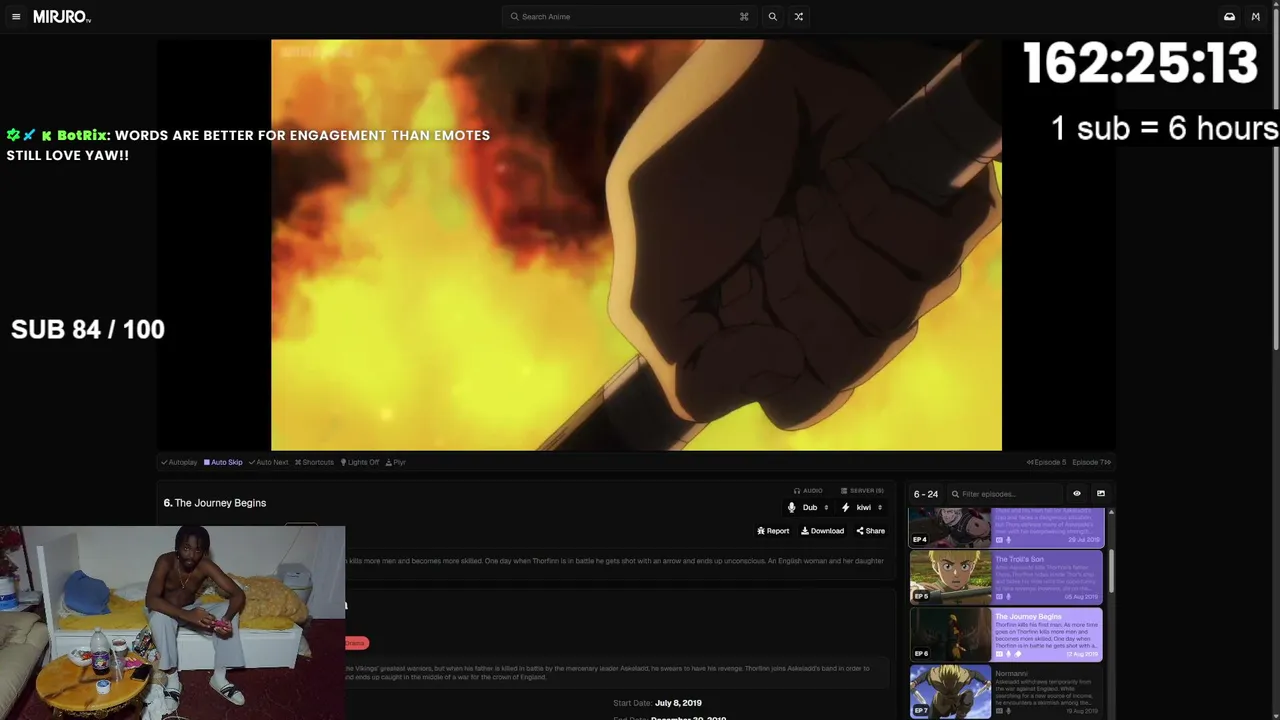Open the 6 - 24 episode range selector
Image resolution: width=1280 pixels, height=720 pixels.
(926, 494)
